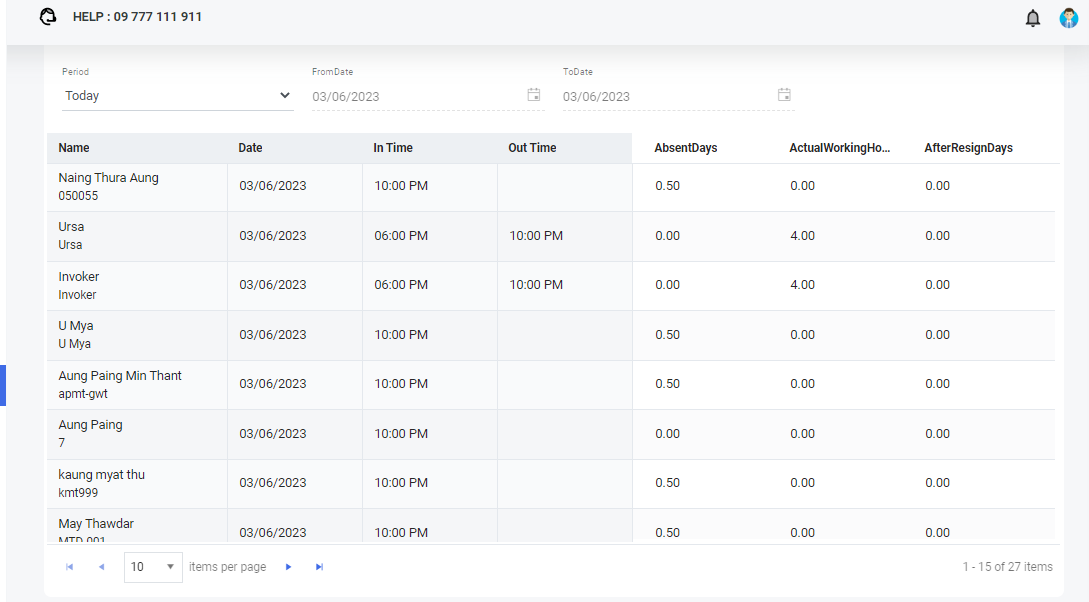The image size is (1089, 602).
Task: Click the FromDate input field
Action: point(417,97)
